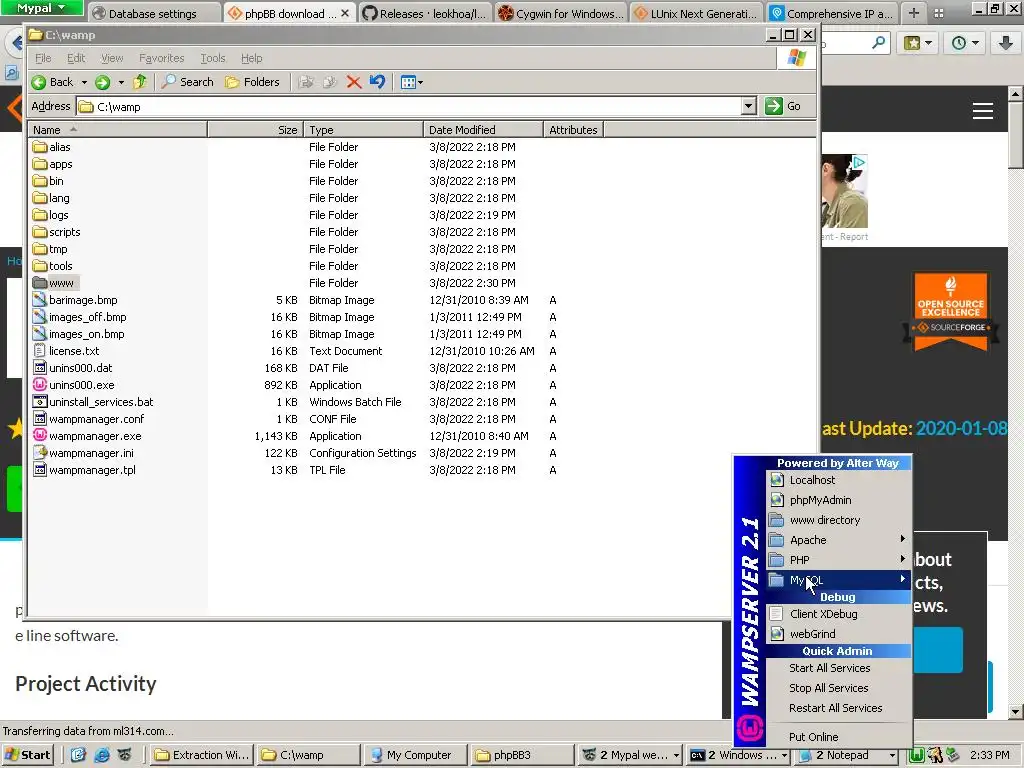Toggle the Folders pane button

tap(252, 82)
